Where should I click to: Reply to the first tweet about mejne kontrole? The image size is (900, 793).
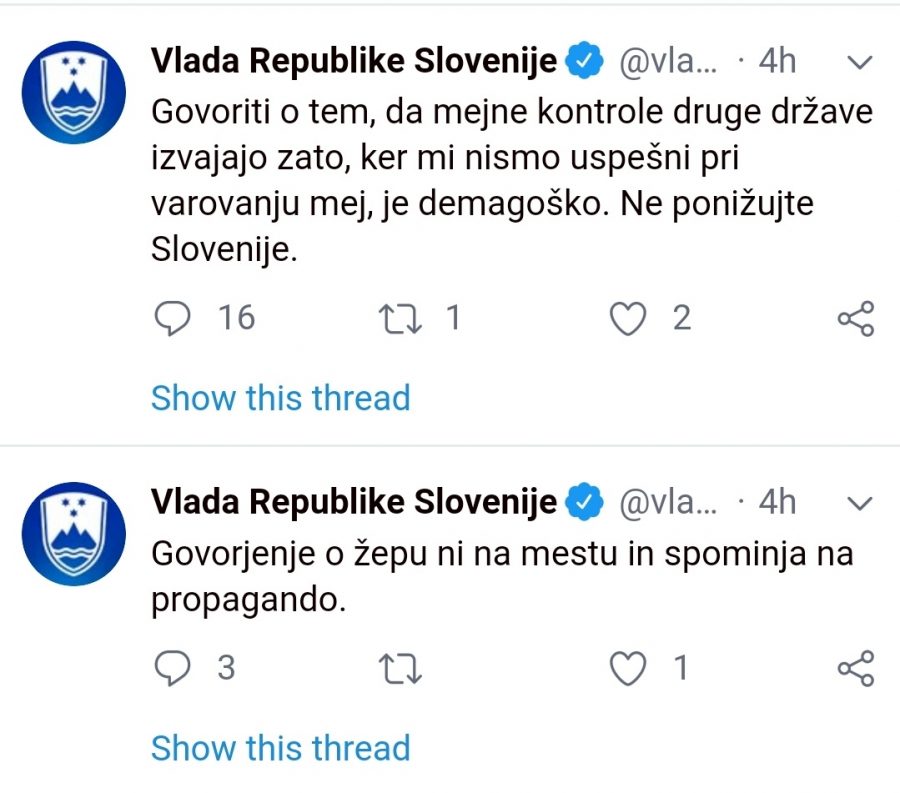172,318
